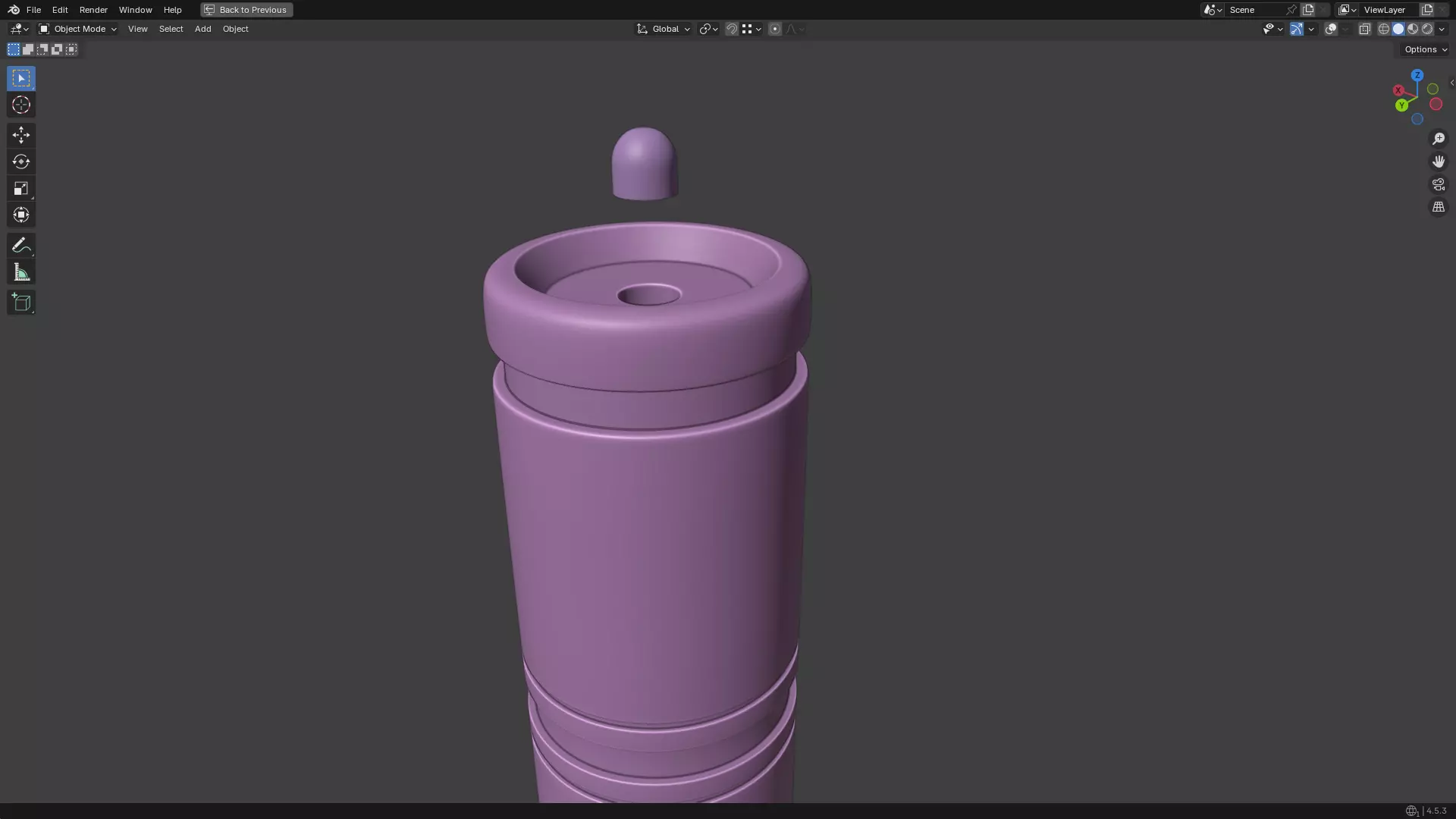
Task: Click the zoom magnifier viewport control
Action: point(1439,139)
